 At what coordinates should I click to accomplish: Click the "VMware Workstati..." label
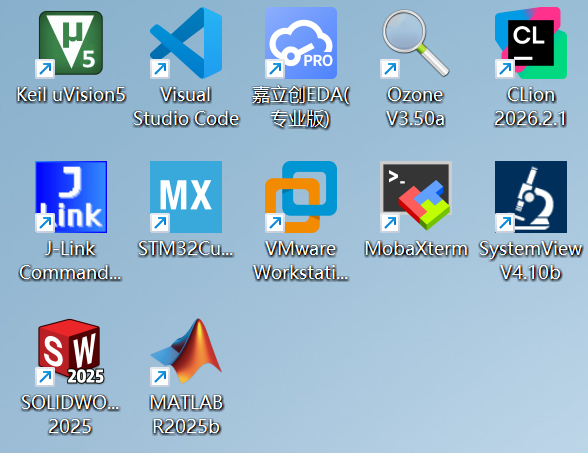[x=301, y=261]
